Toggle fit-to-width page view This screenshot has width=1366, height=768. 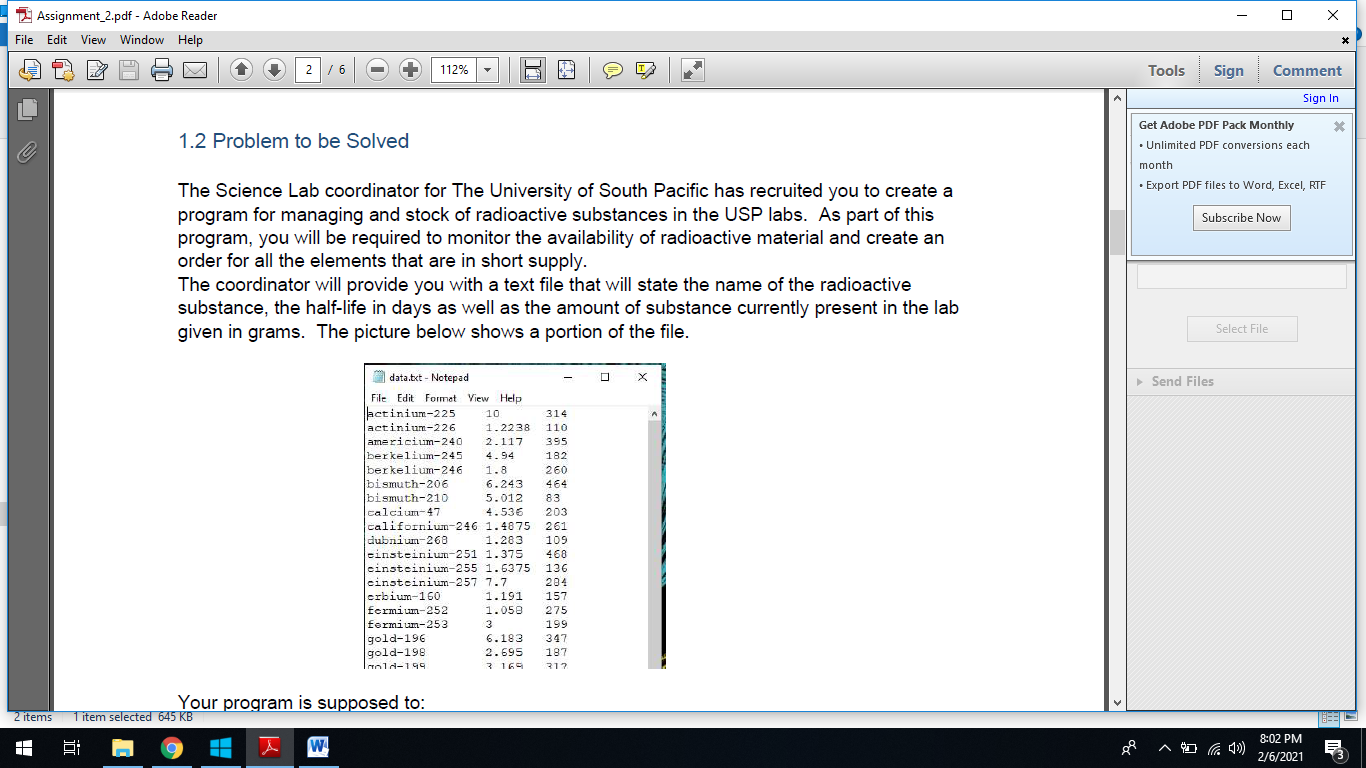coord(532,69)
